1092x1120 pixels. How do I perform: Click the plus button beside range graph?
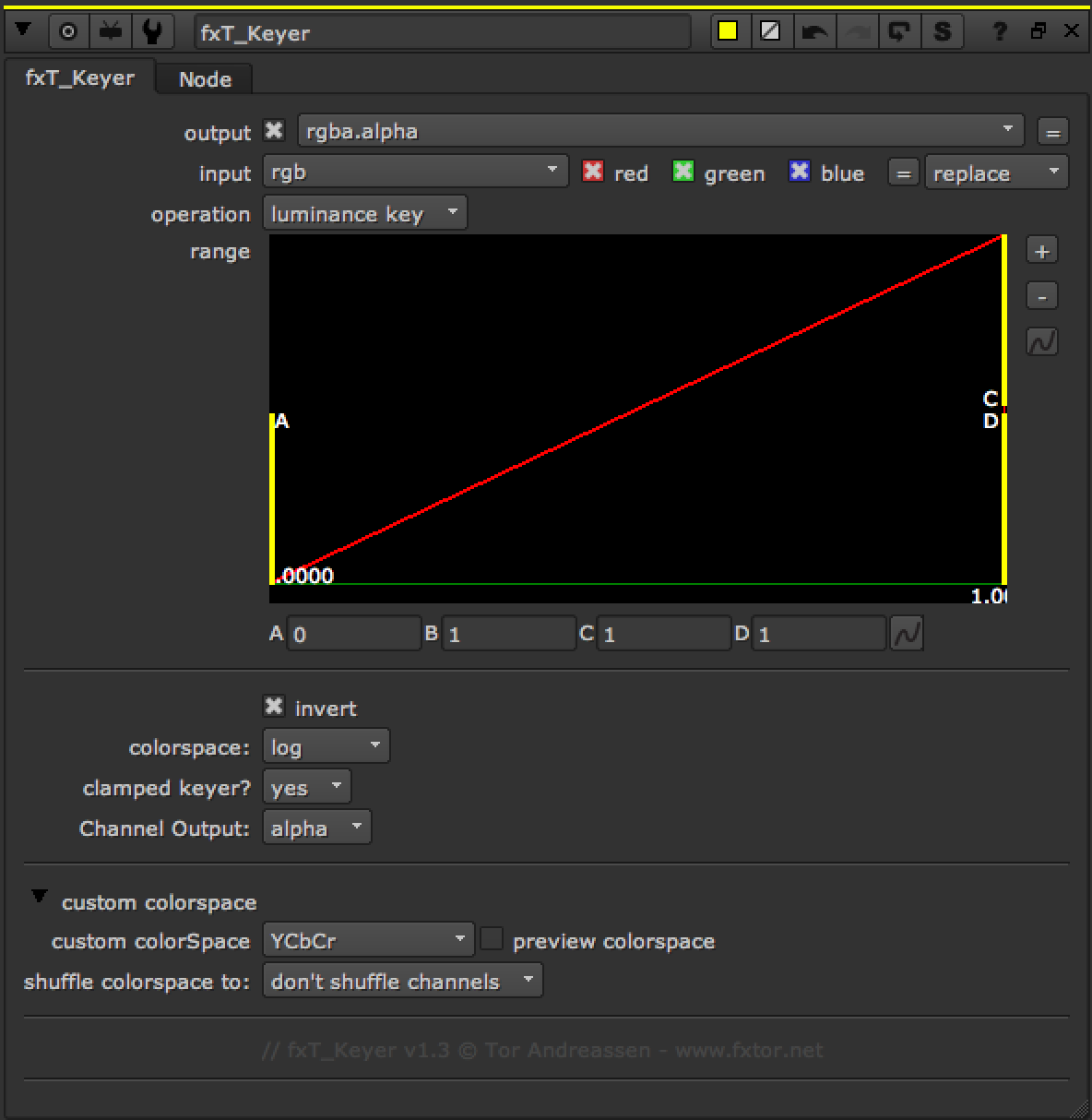1041,251
